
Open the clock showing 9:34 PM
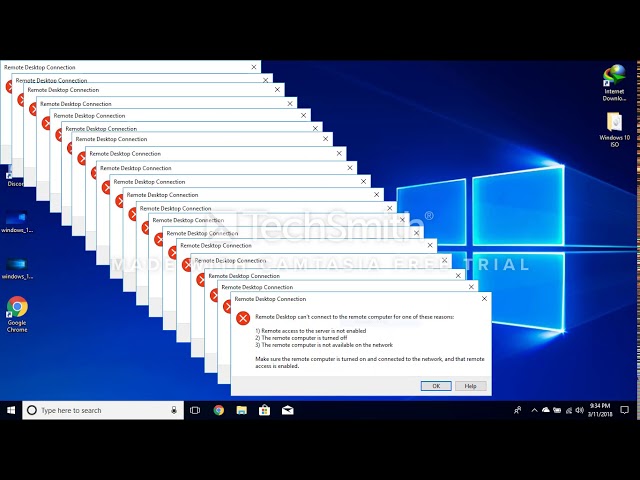[600, 410]
